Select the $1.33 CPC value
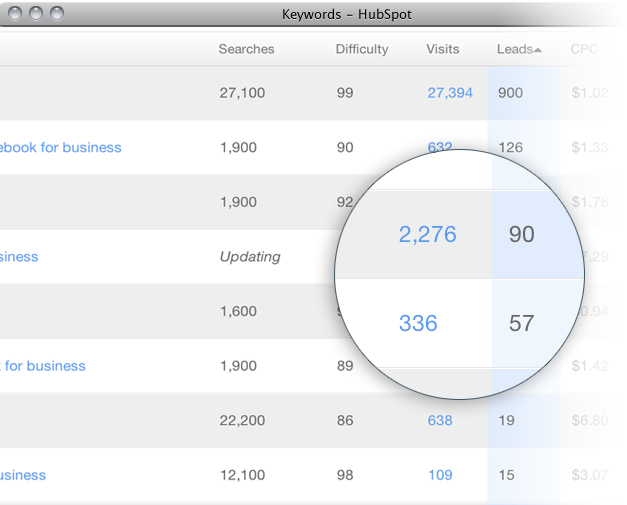 coord(590,148)
